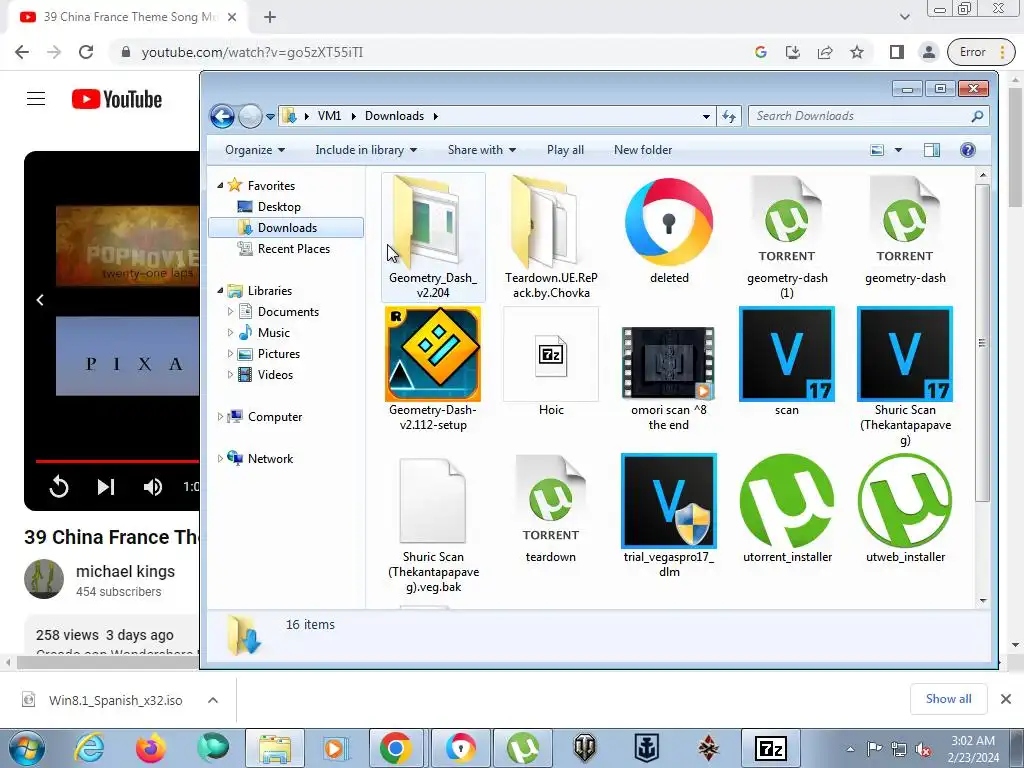Expand the Computer node
The image size is (1024, 768).
coord(220,417)
